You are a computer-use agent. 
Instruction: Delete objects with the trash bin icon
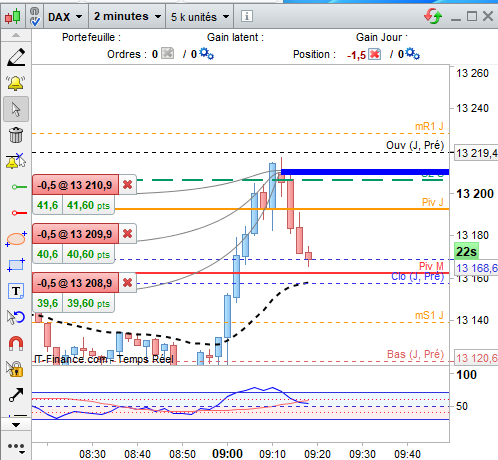coord(16,135)
